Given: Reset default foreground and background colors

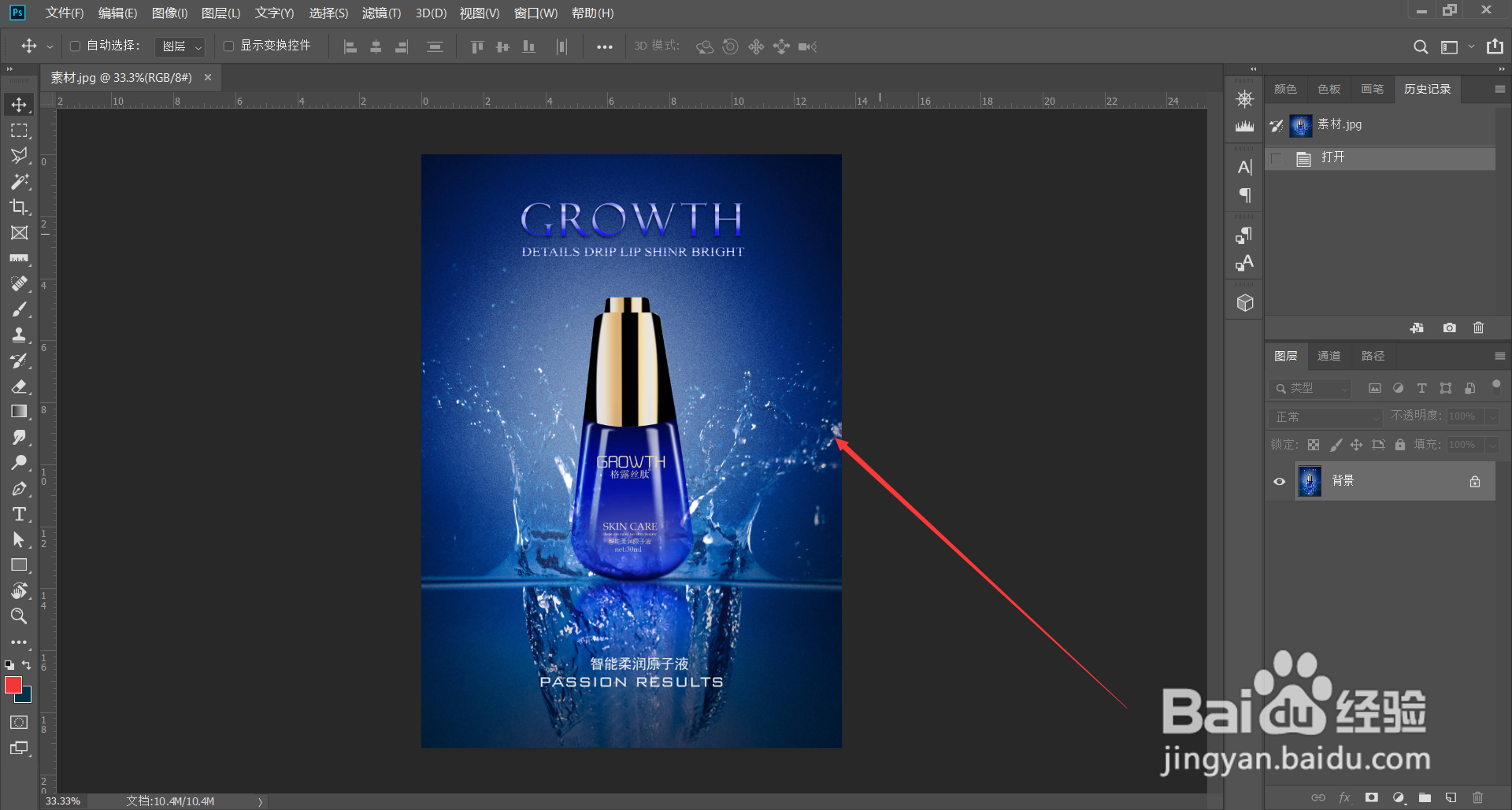Looking at the screenshot, I should (9, 665).
